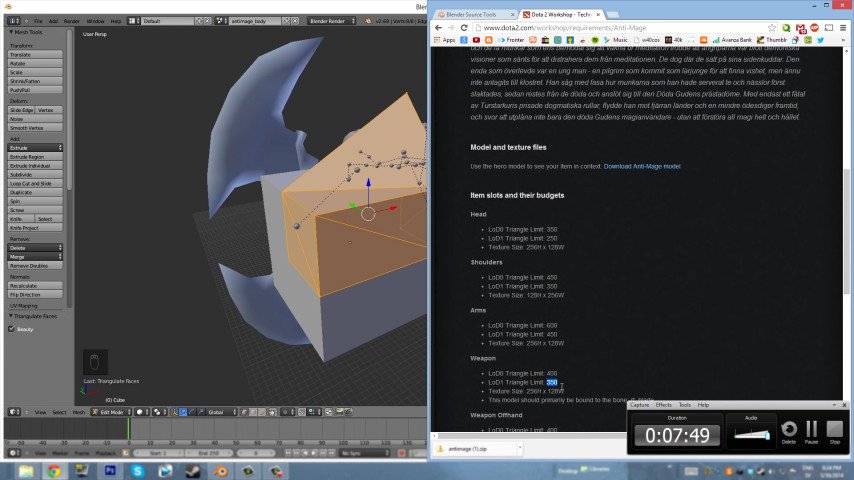Viewport: 854px width, 480px height.
Task: Open the Delete dropdown in Mesh Tools
Action: pos(35,247)
